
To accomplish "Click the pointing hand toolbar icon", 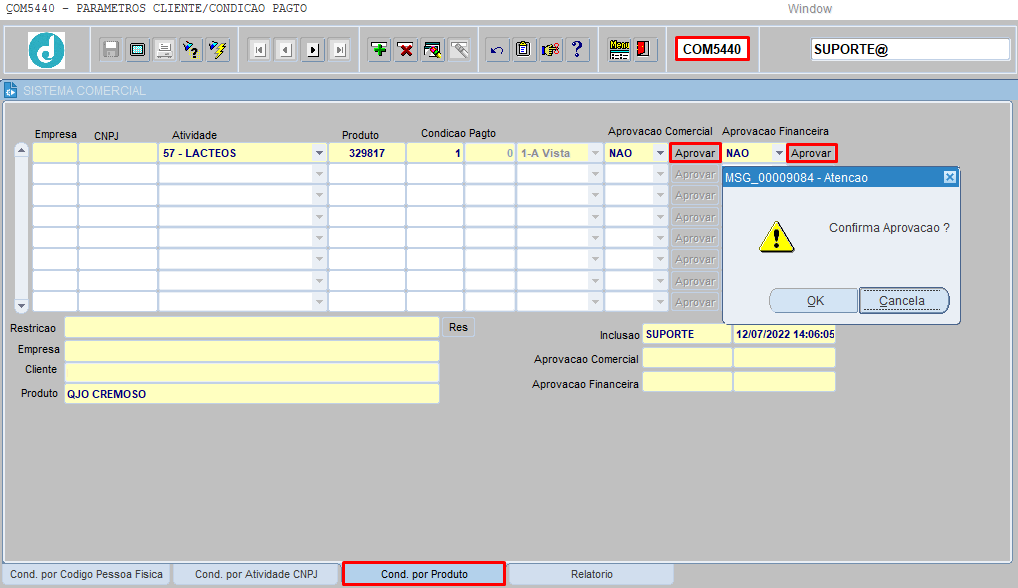I will pos(551,49).
